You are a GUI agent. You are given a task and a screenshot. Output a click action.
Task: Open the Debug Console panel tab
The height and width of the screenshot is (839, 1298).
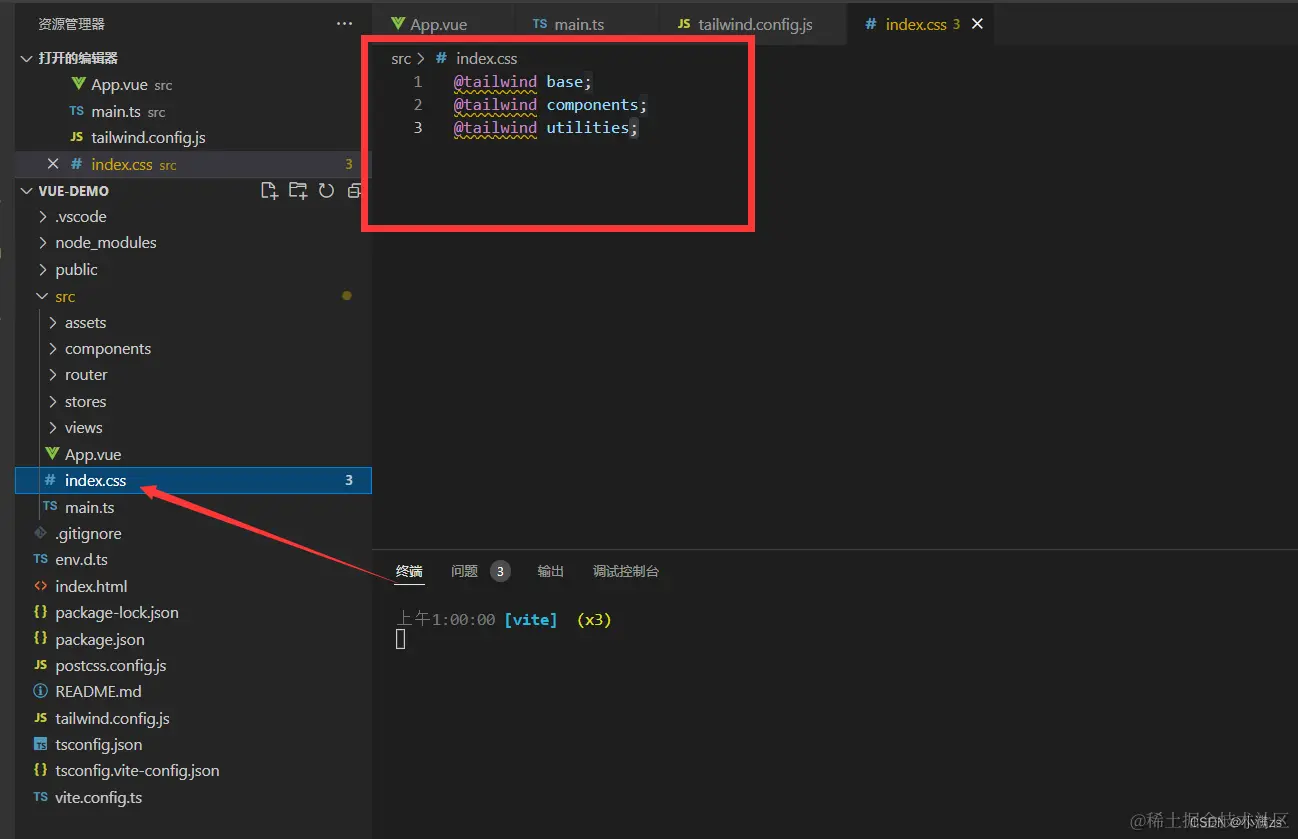click(626, 571)
